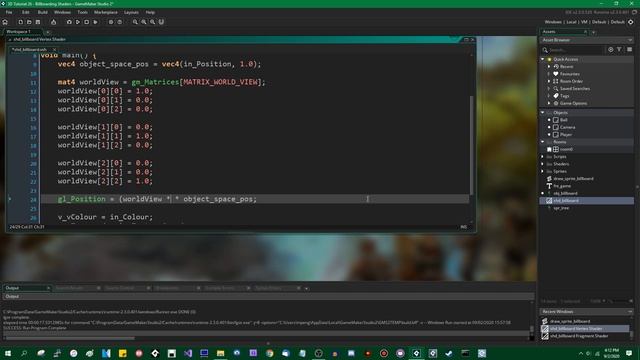
Task: Open draw_sprite_billboard in Recent Windows
Action: (x=569, y=321)
